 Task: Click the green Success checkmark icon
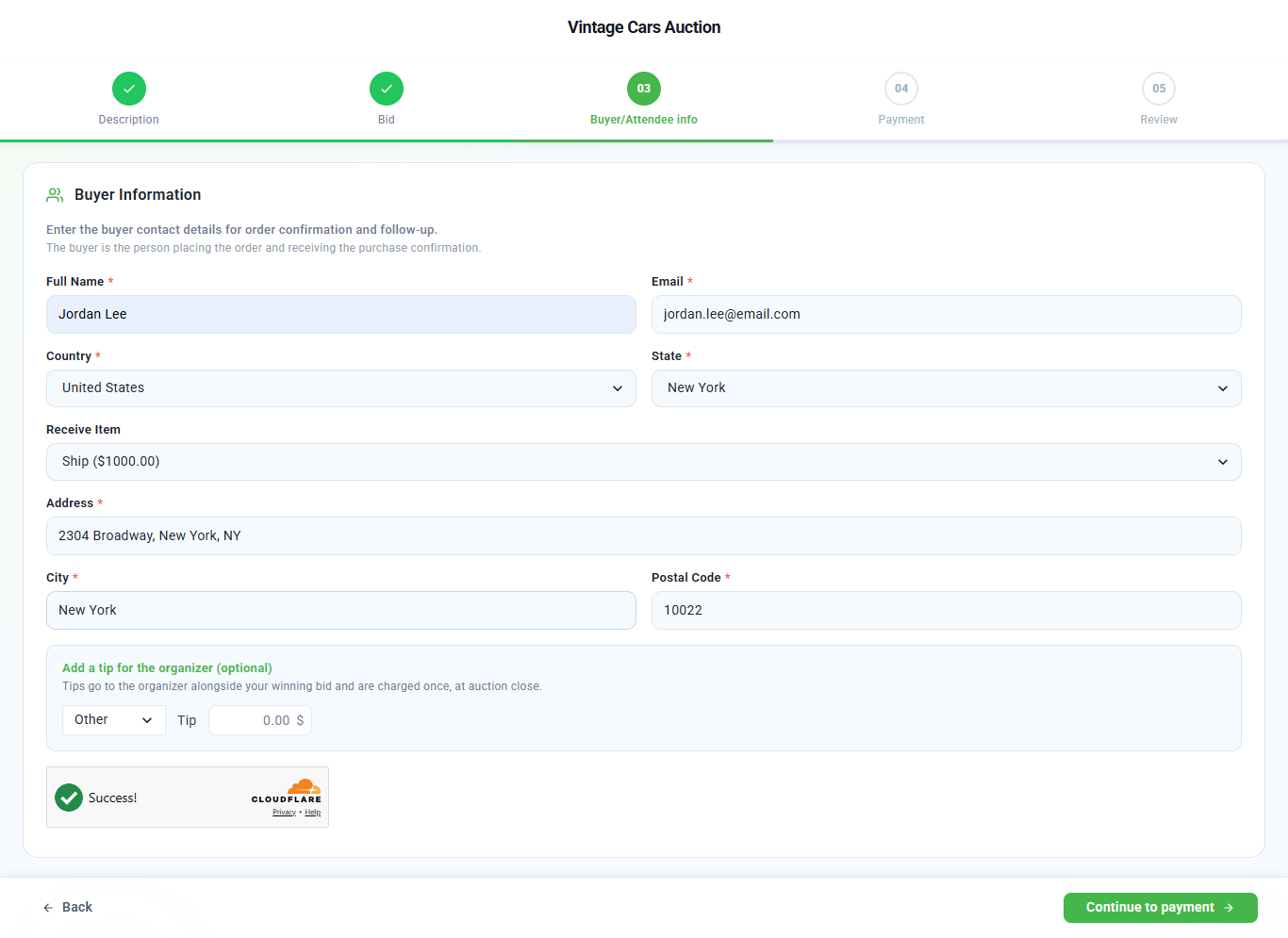[x=69, y=798]
